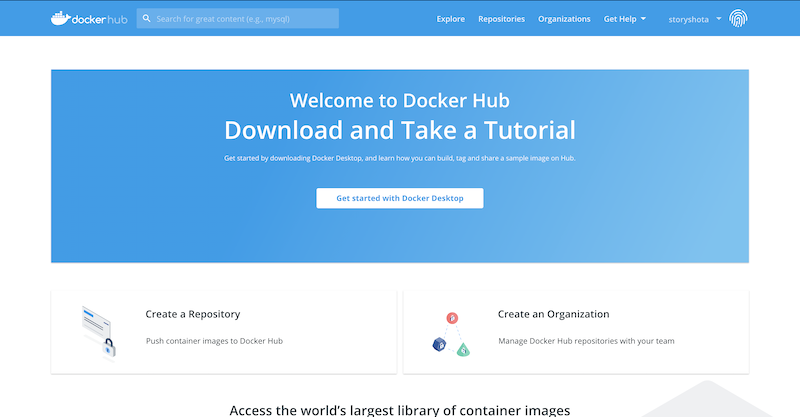Open the Explore page
The image size is (800, 417).
[451, 19]
